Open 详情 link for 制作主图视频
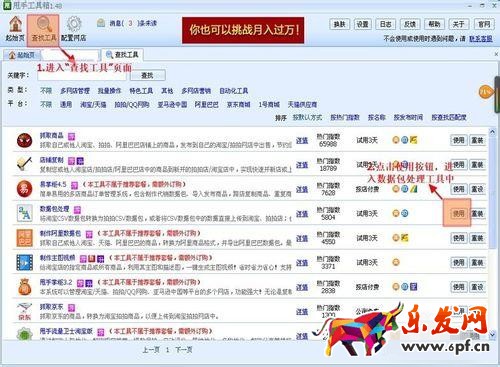 pos(302,263)
